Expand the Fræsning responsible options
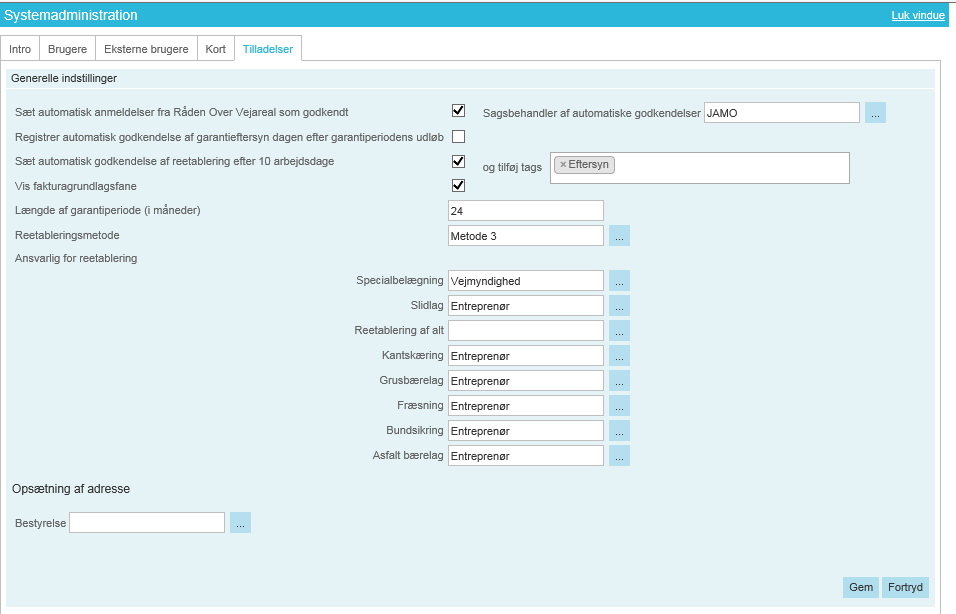 619,406
